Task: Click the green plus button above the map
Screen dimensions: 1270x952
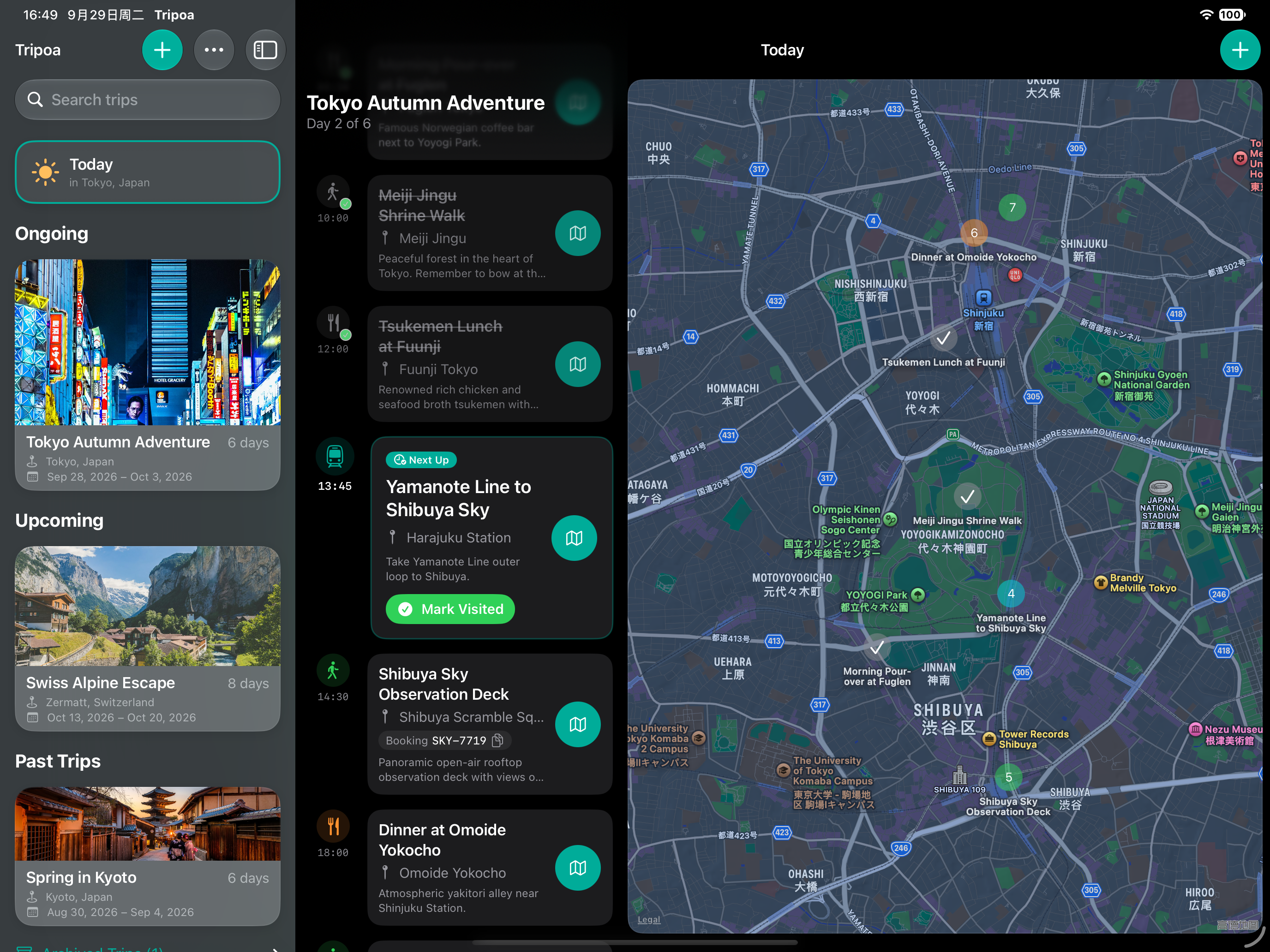Action: 1240,50
